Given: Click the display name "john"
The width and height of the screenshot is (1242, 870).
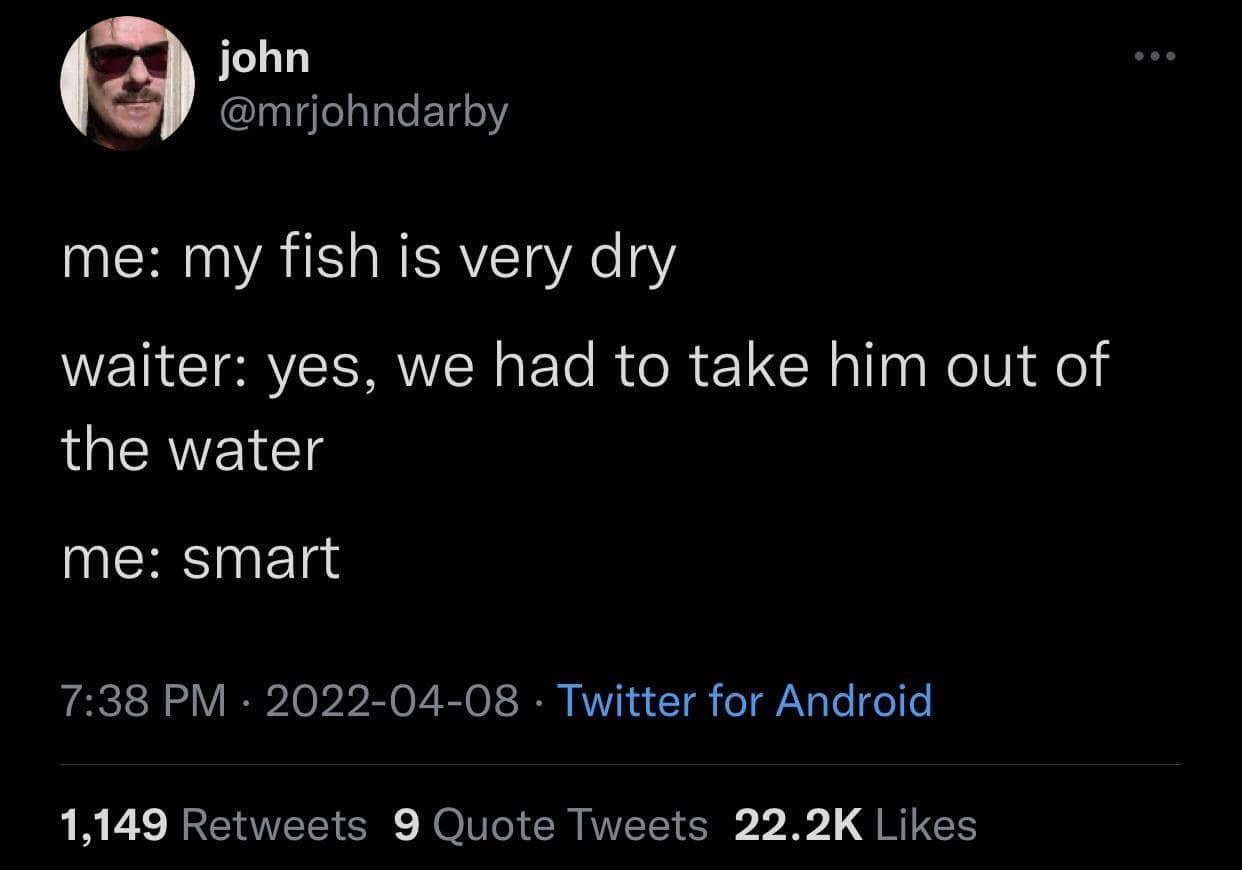Looking at the screenshot, I should click(264, 57).
